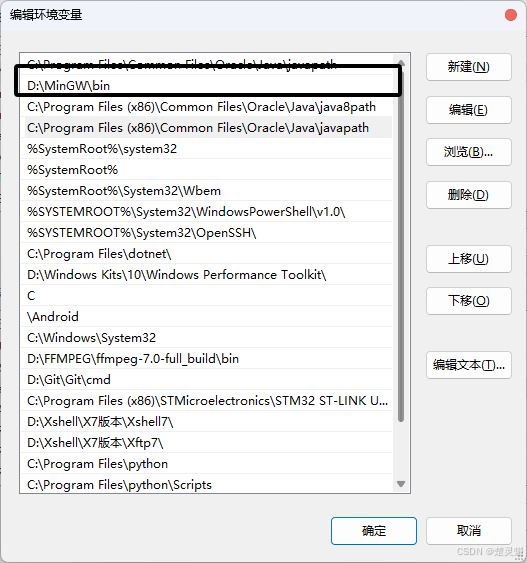Close dialog via red circle button
The height and width of the screenshot is (563, 527).
click(x=510, y=15)
